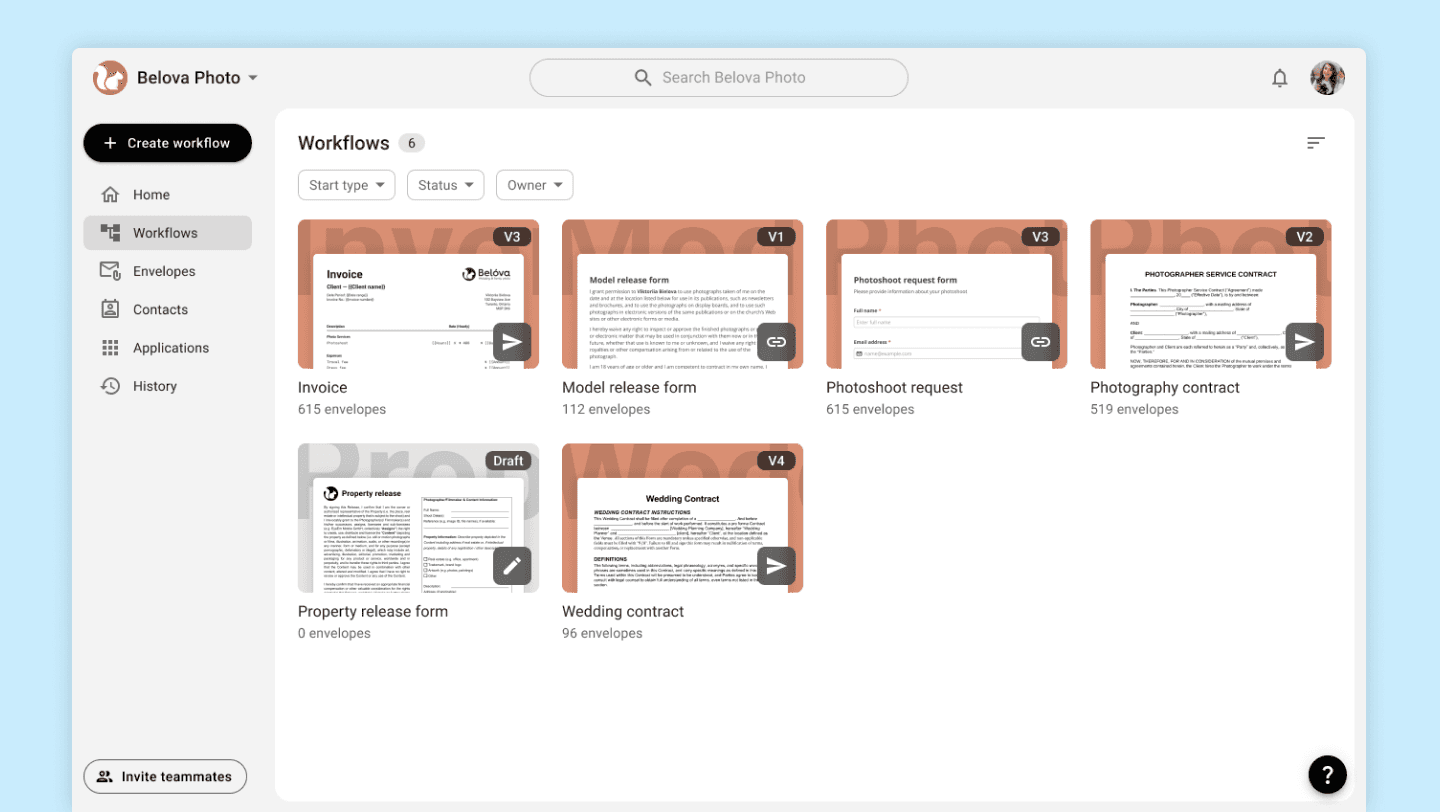Click the V2 badge on Photography contract
This screenshot has height=812, width=1440.
coord(1304,237)
